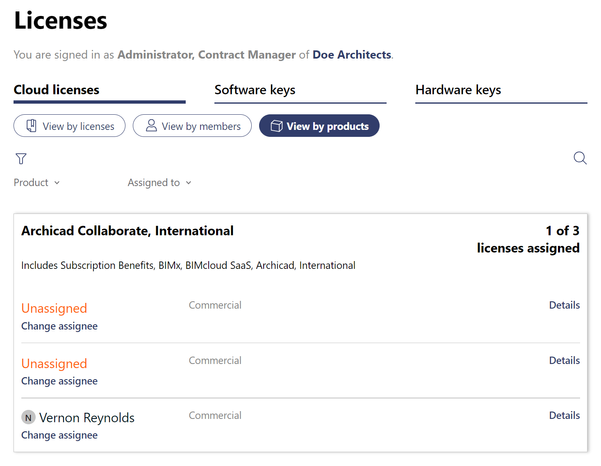Expand the Product filter dropdown
This screenshot has width=601, height=466.
click(x=37, y=182)
